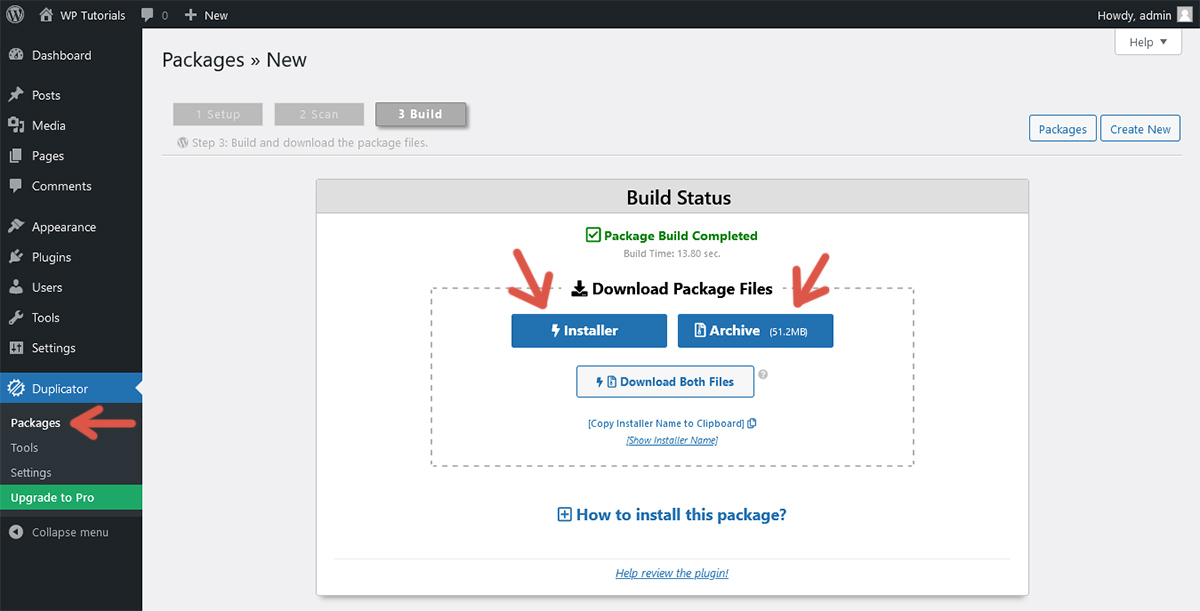Download the Installer file

pos(589,331)
